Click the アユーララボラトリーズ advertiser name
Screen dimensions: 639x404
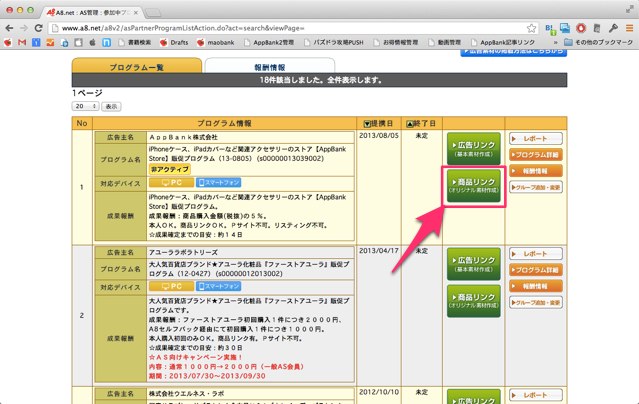[183, 252]
